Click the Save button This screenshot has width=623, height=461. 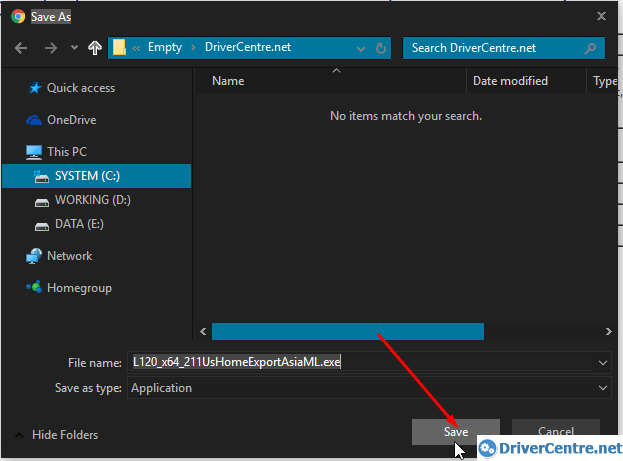point(455,432)
